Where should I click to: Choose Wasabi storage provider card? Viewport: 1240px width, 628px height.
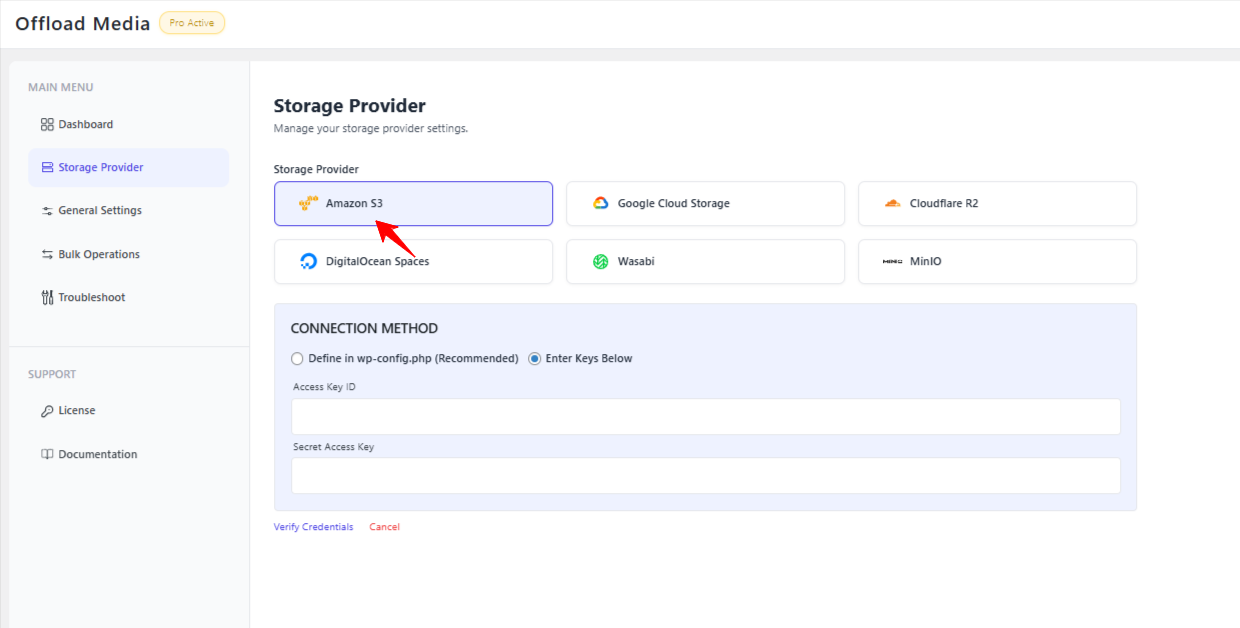(705, 262)
